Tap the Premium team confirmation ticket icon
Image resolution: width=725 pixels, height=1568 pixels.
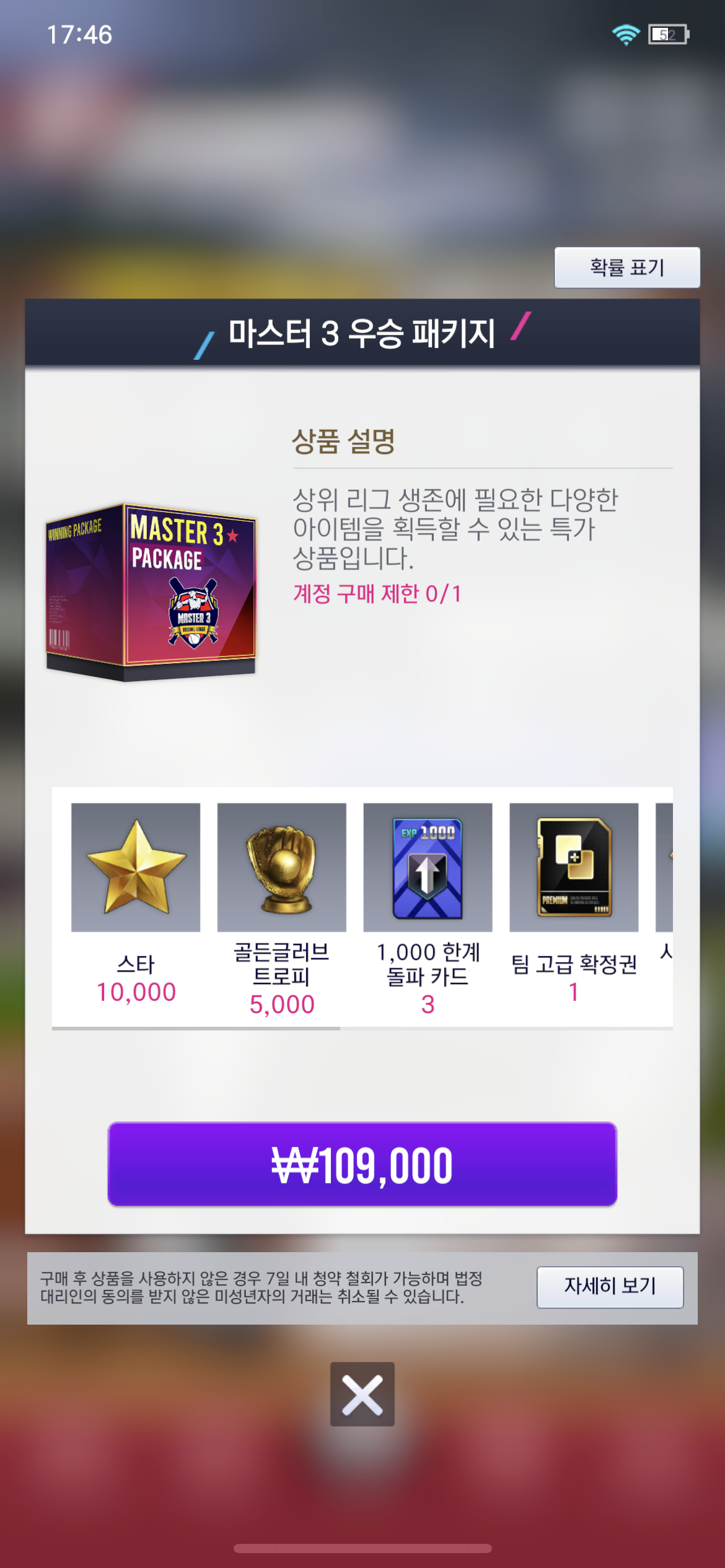(574, 867)
